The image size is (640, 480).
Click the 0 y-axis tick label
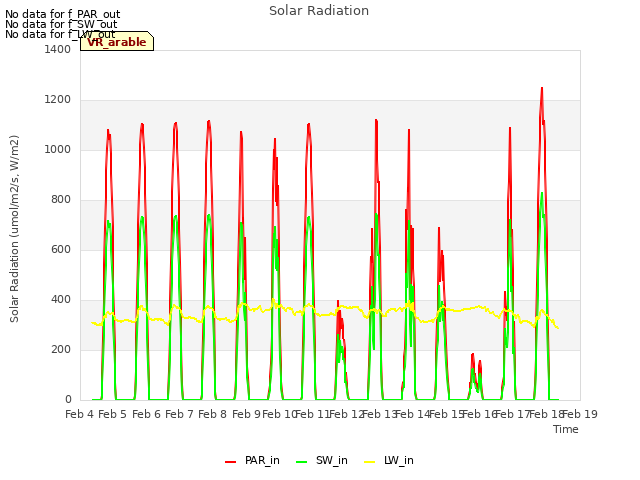(x=68, y=400)
